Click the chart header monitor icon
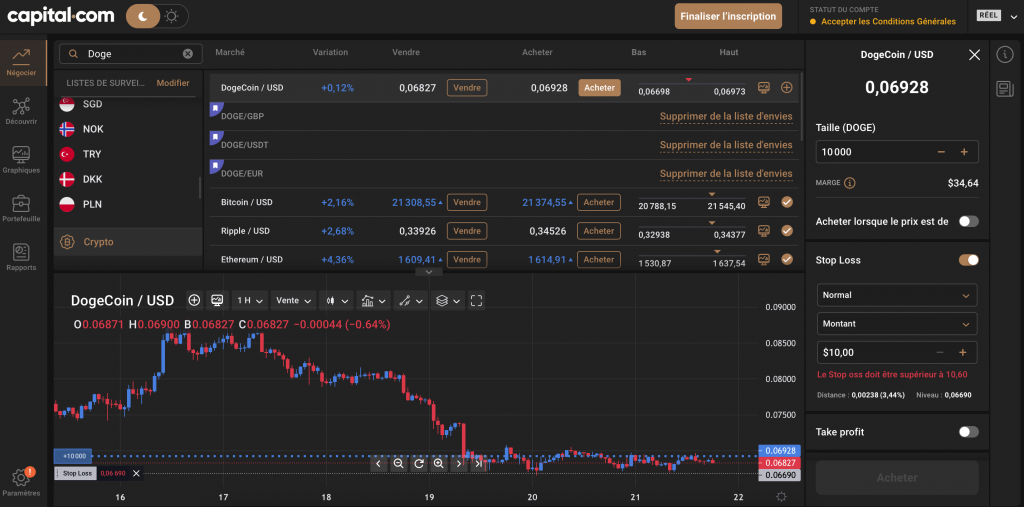 [217, 301]
